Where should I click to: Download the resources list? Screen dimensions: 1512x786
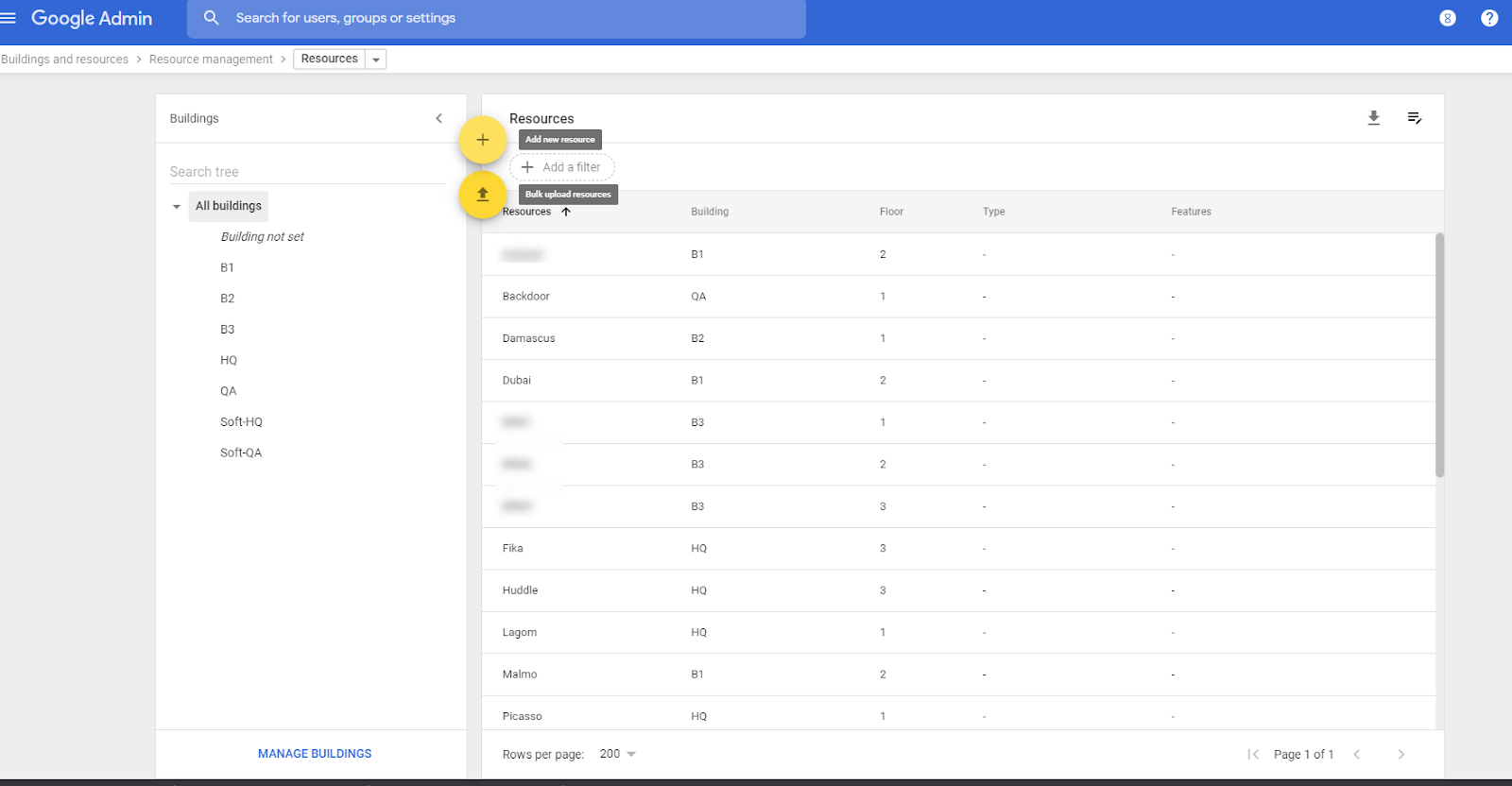[x=1373, y=118]
